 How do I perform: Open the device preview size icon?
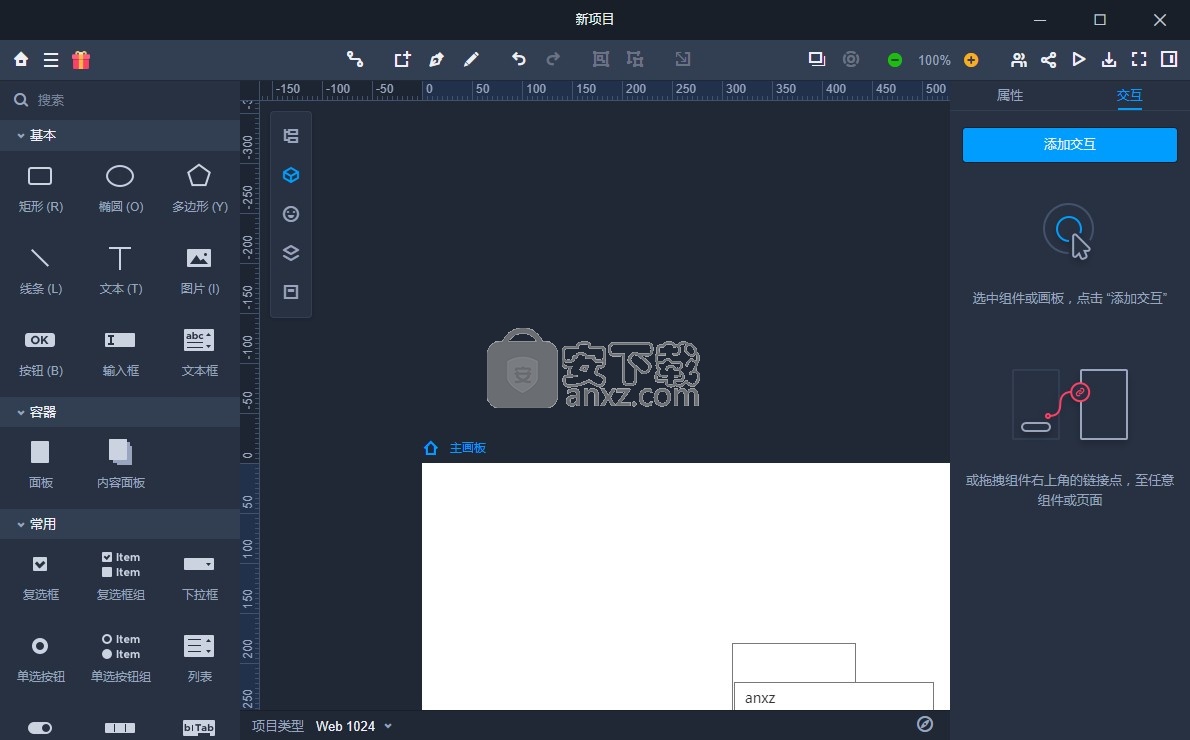click(x=817, y=59)
